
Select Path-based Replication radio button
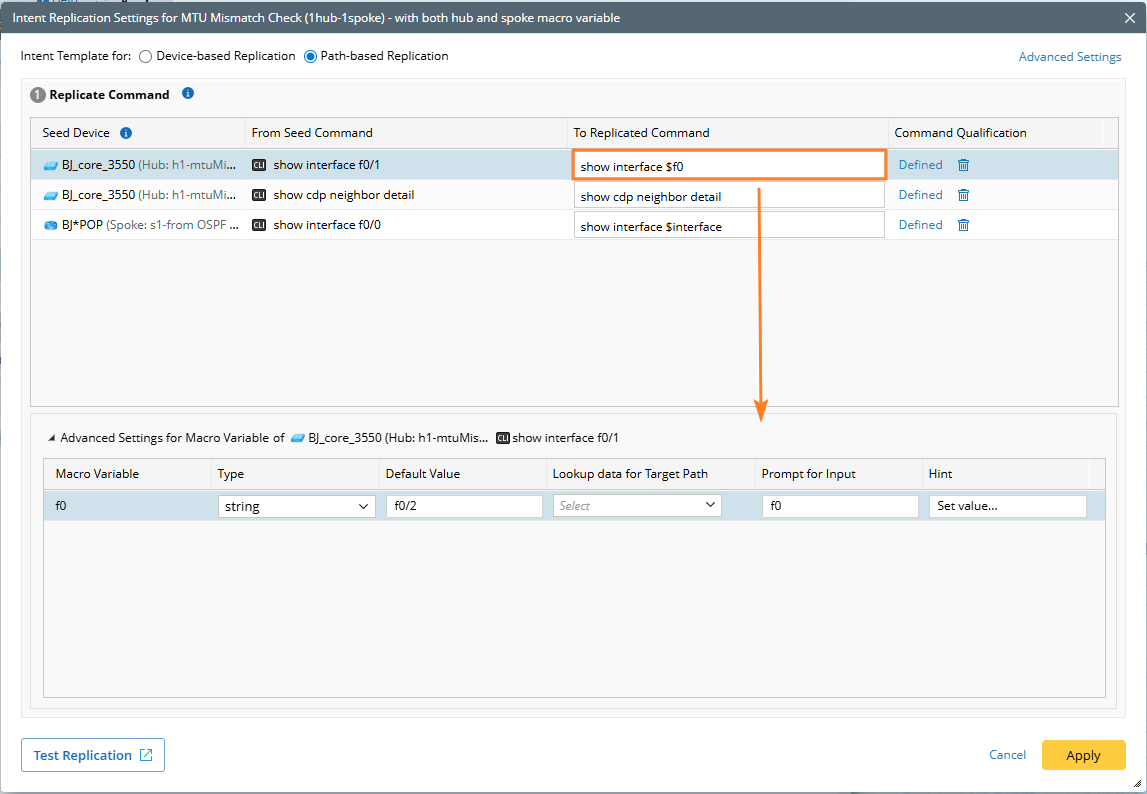pyautogui.click(x=310, y=57)
